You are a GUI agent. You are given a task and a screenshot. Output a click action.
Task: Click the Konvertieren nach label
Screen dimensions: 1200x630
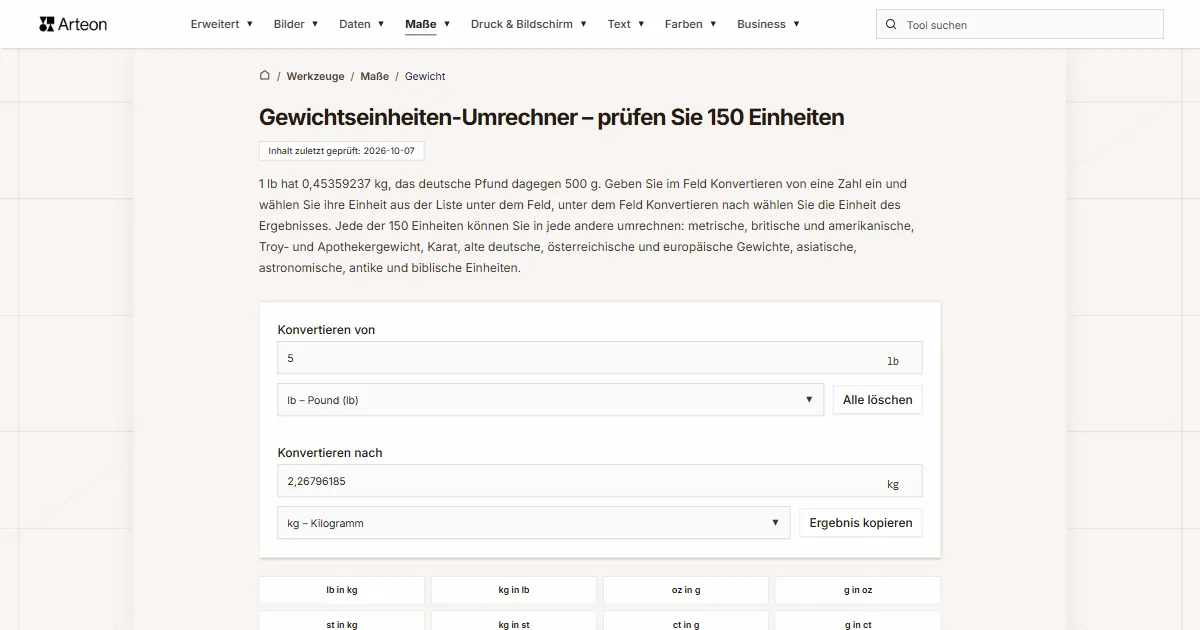point(330,453)
